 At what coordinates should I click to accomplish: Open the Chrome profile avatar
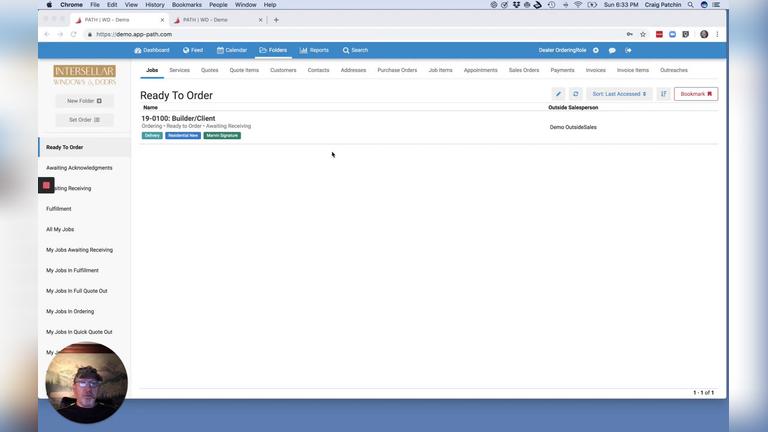pyautogui.click(x=704, y=34)
